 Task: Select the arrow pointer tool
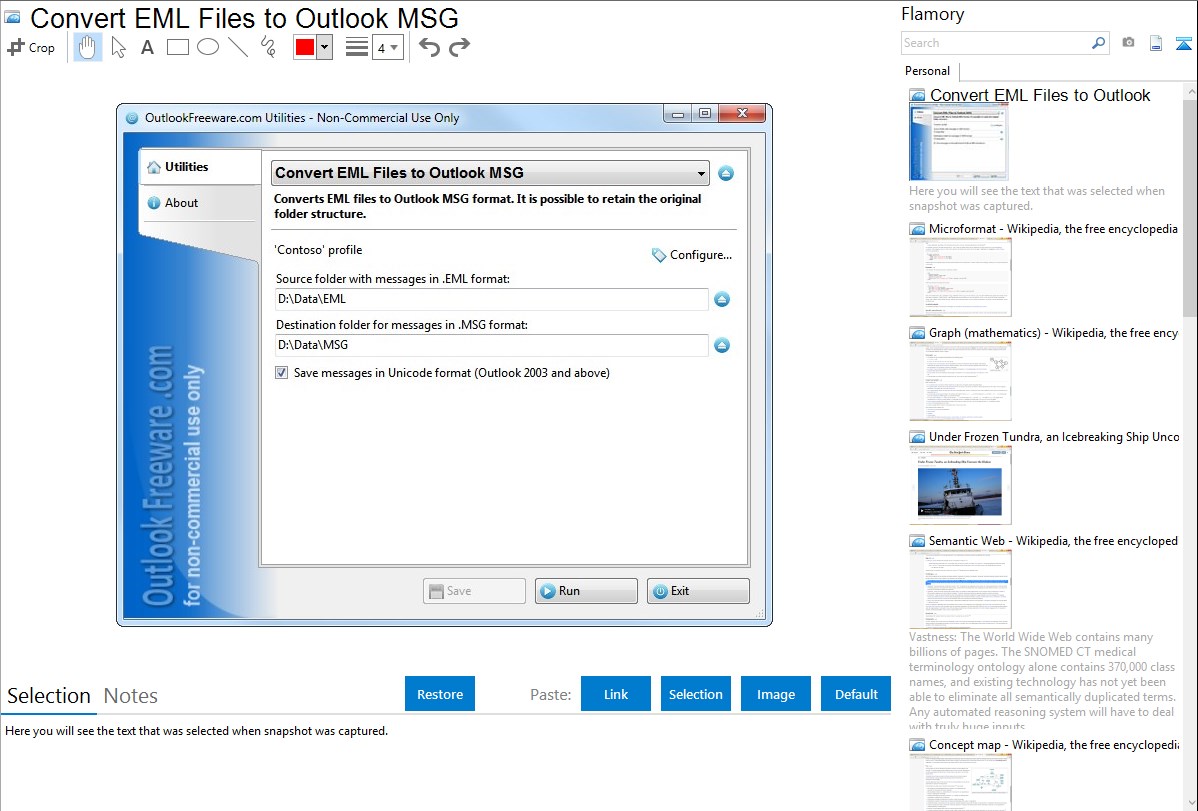click(118, 47)
